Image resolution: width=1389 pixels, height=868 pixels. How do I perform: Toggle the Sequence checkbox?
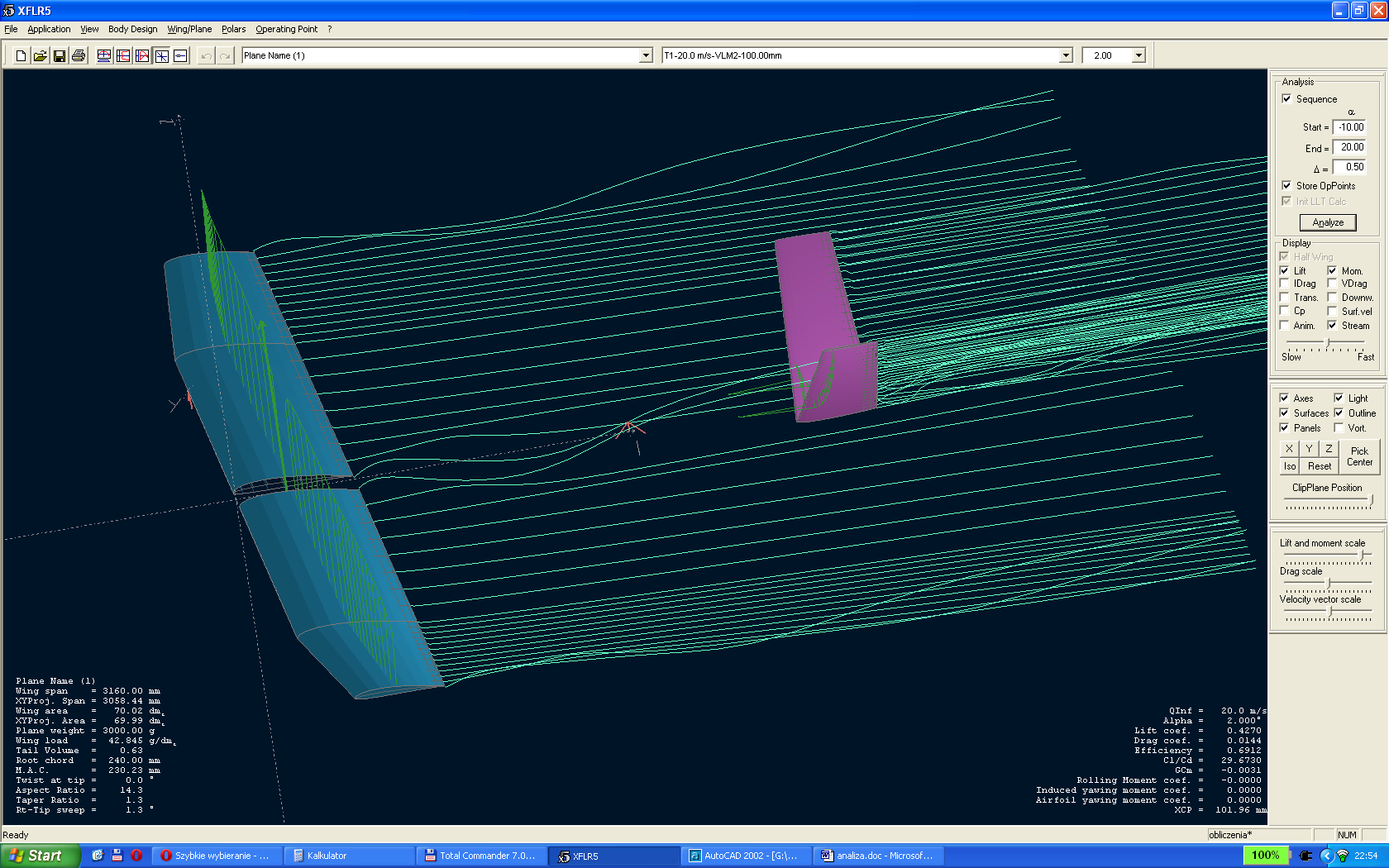pos(1286,98)
